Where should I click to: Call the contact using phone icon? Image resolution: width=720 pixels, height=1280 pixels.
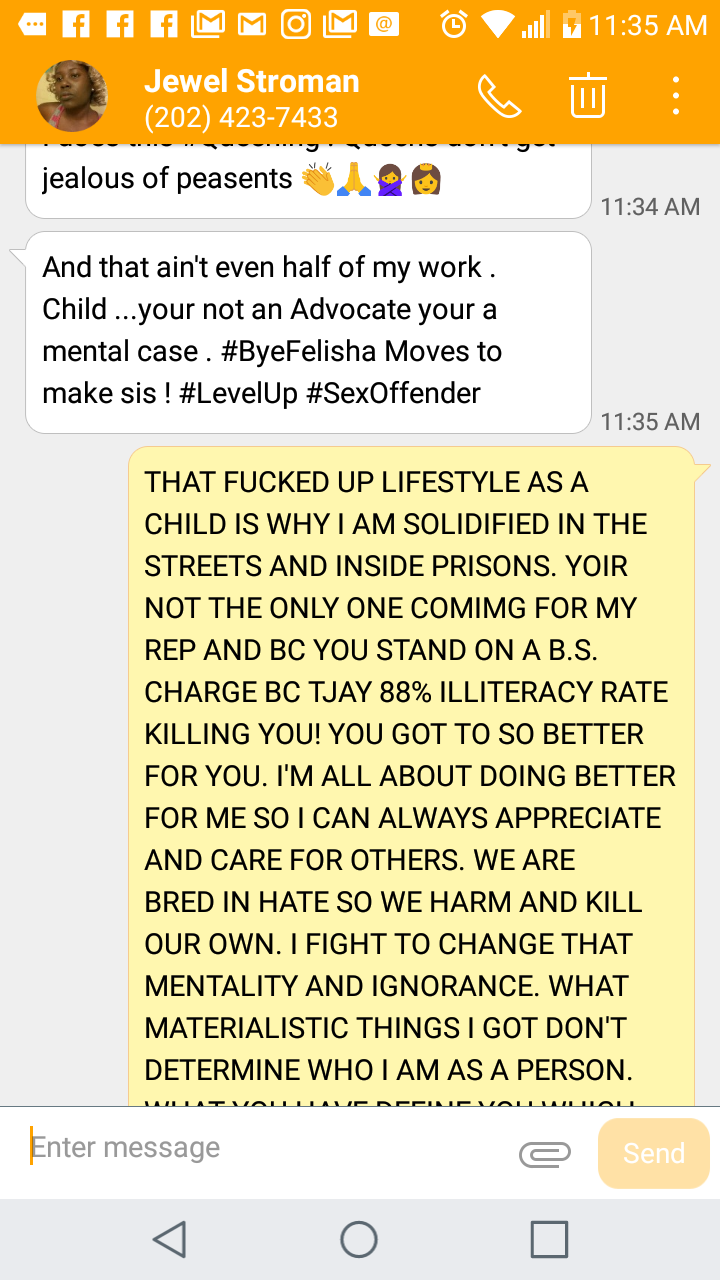pyautogui.click(x=499, y=97)
